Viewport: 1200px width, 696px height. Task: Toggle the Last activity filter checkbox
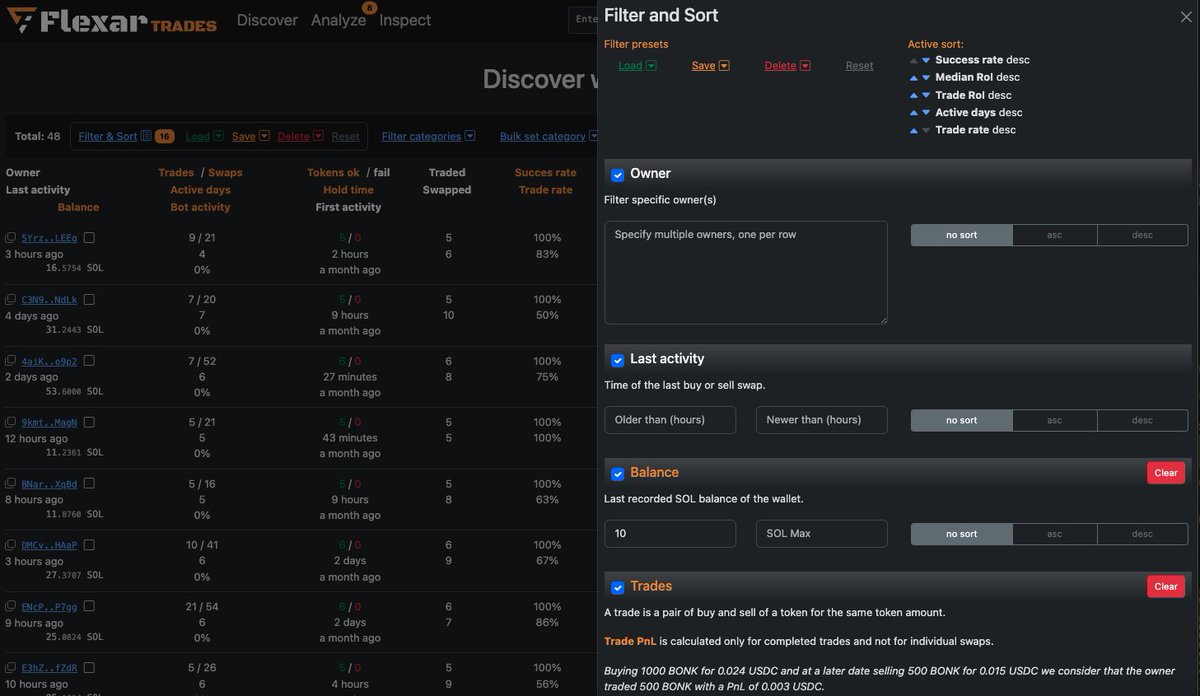coord(618,360)
